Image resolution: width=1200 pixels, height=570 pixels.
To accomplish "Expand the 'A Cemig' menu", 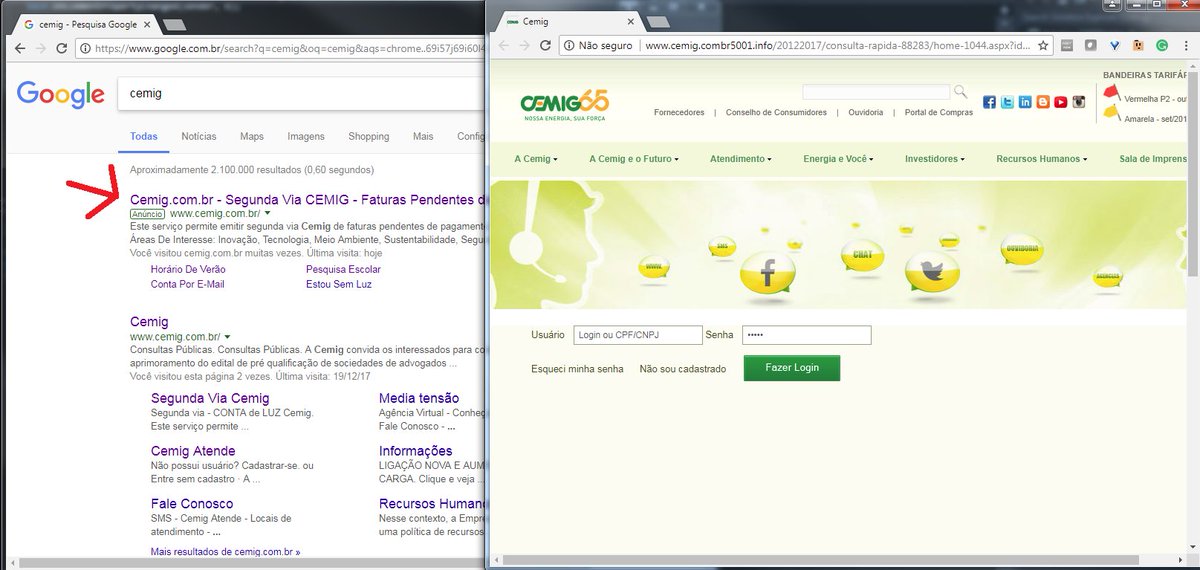I will point(536,159).
